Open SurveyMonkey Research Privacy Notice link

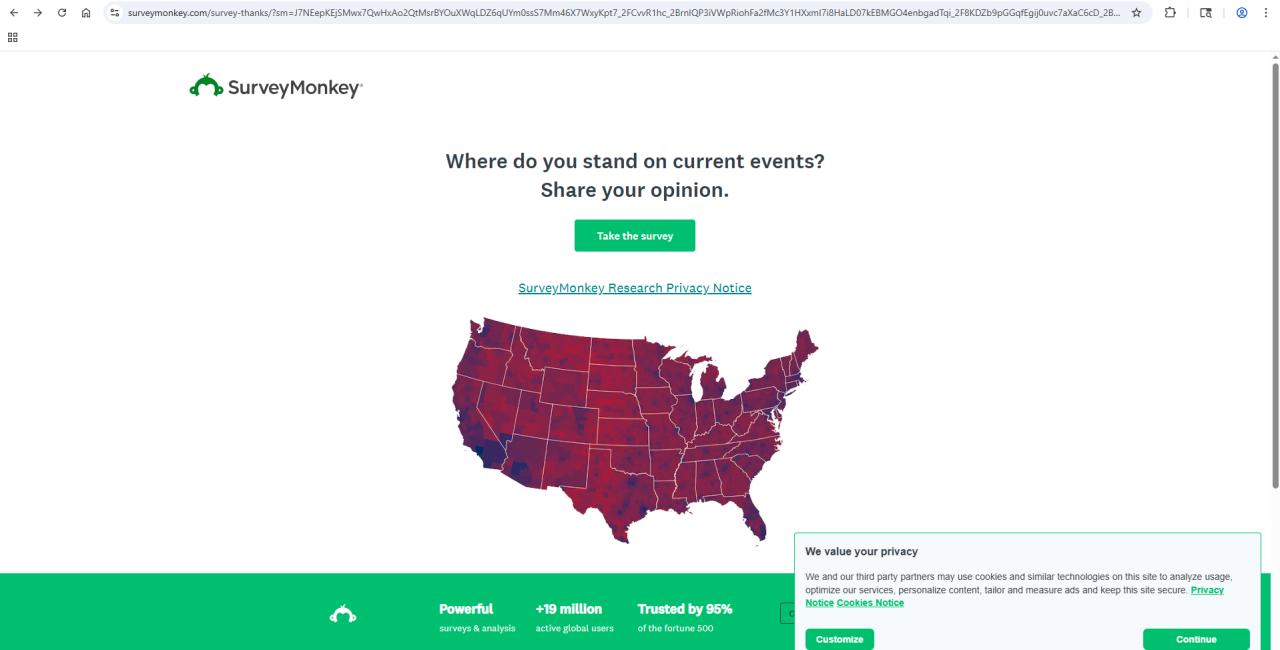(634, 288)
